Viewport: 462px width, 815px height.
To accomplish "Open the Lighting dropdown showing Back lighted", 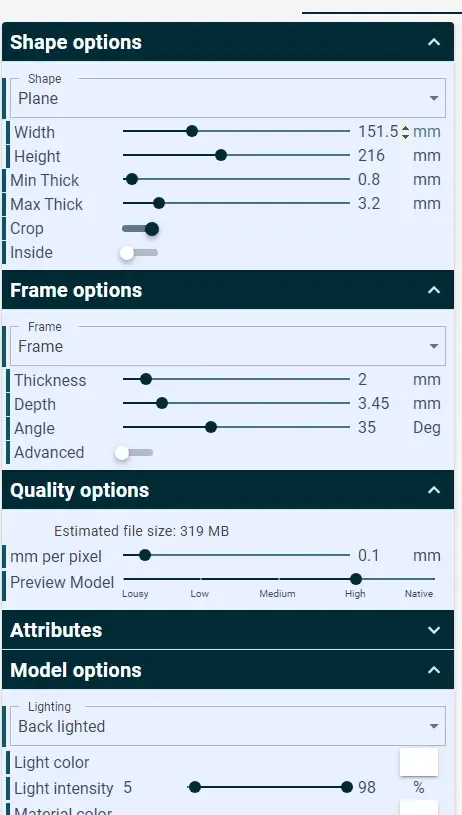I will point(228,726).
